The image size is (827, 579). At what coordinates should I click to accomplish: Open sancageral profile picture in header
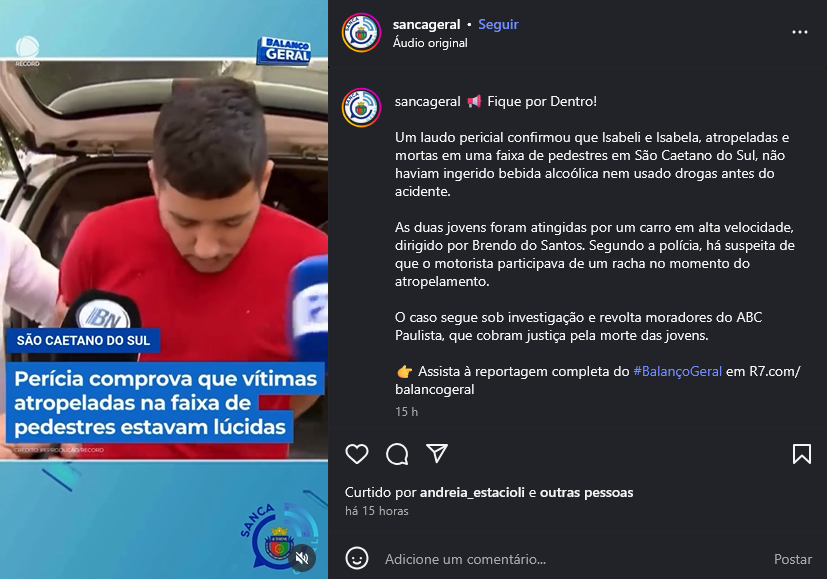click(361, 33)
